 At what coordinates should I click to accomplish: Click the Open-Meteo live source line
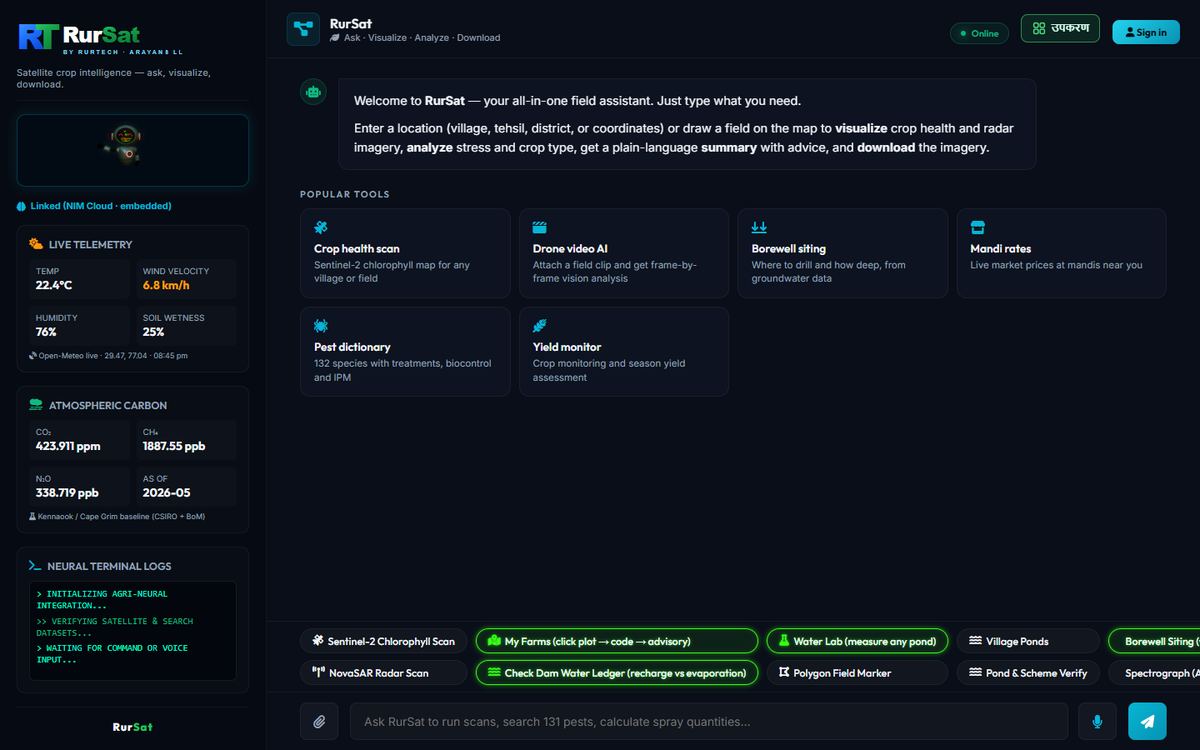tap(108, 356)
